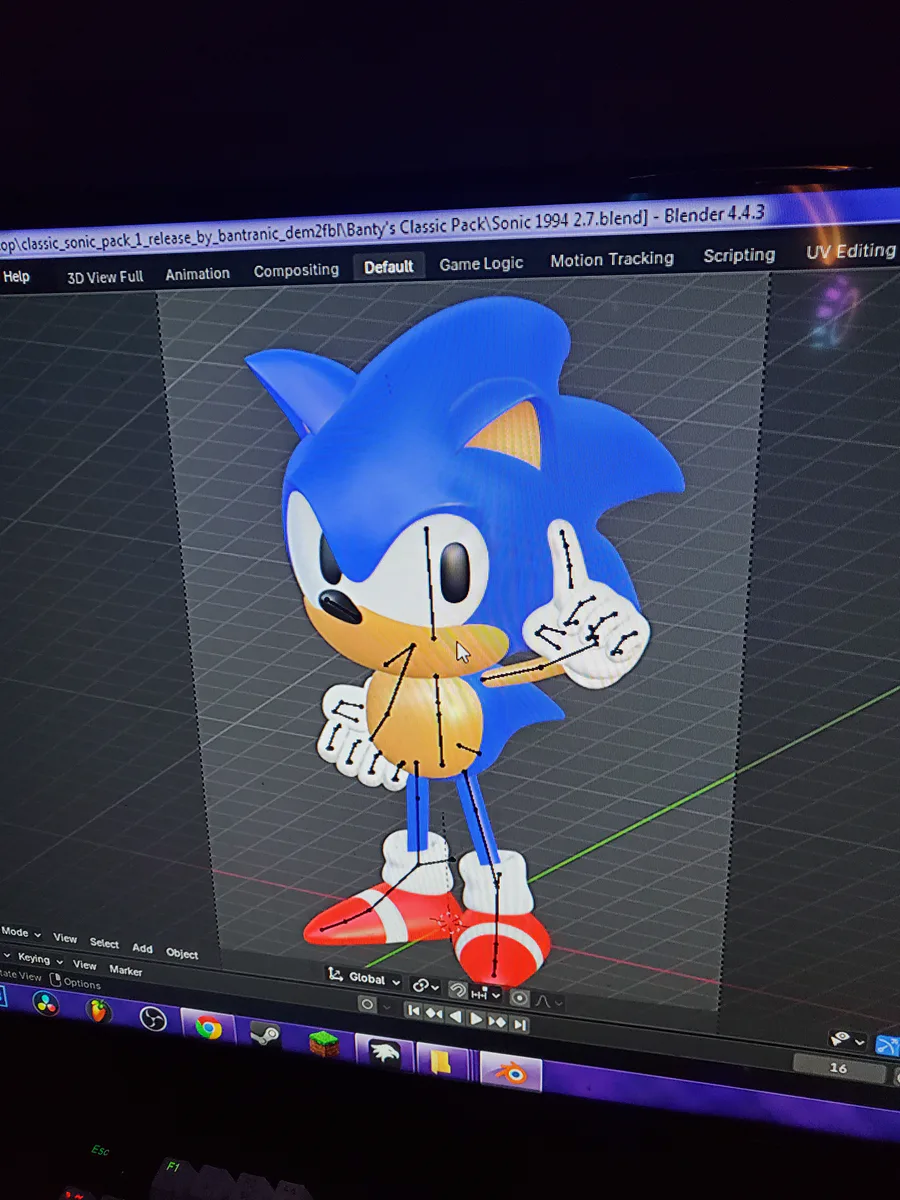Open the viewport Object menu
The height and width of the screenshot is (1200, 900).
pyautogui.click(x=182, y=953)
